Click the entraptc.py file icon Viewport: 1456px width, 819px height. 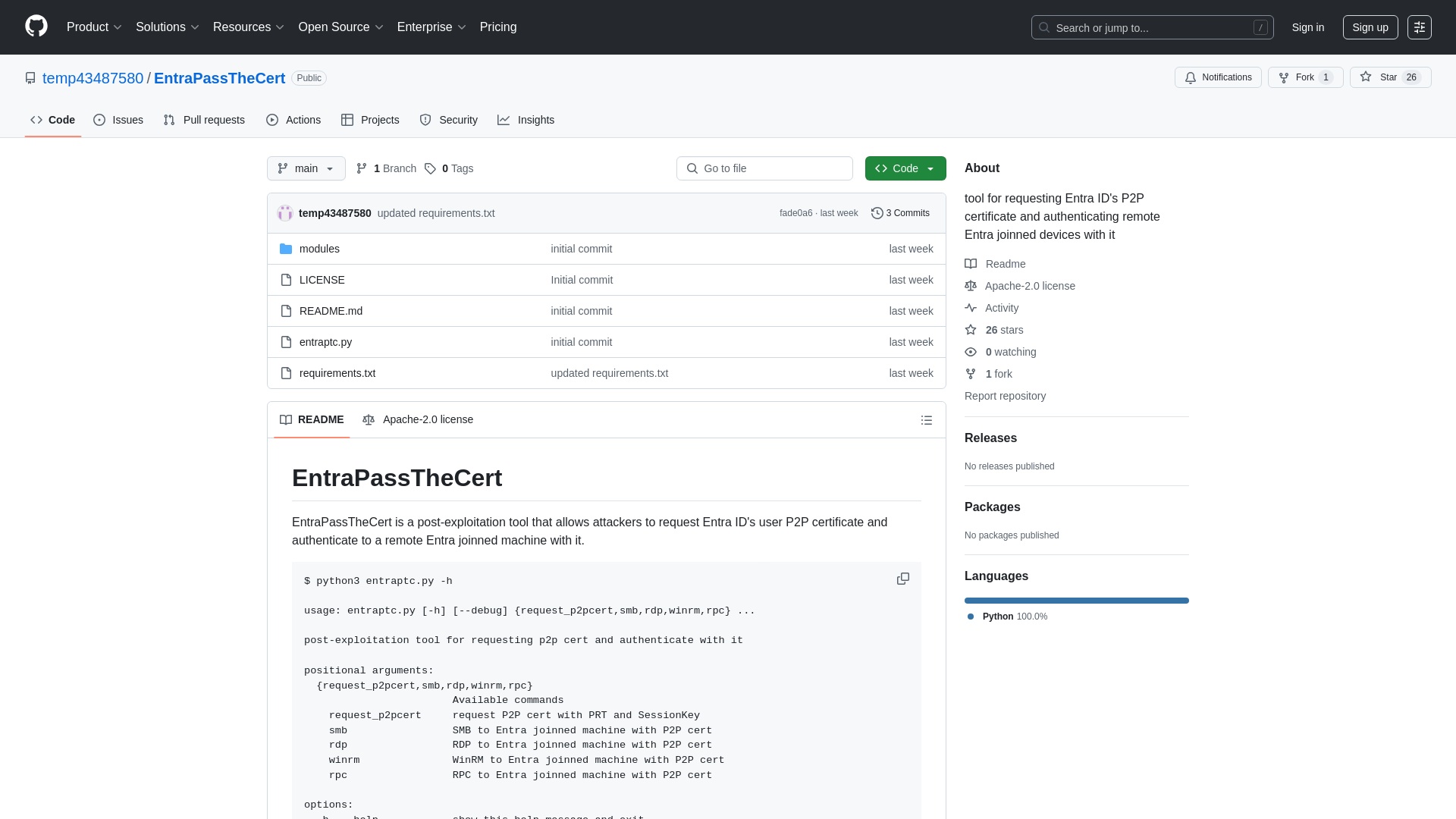pos(286,342)
